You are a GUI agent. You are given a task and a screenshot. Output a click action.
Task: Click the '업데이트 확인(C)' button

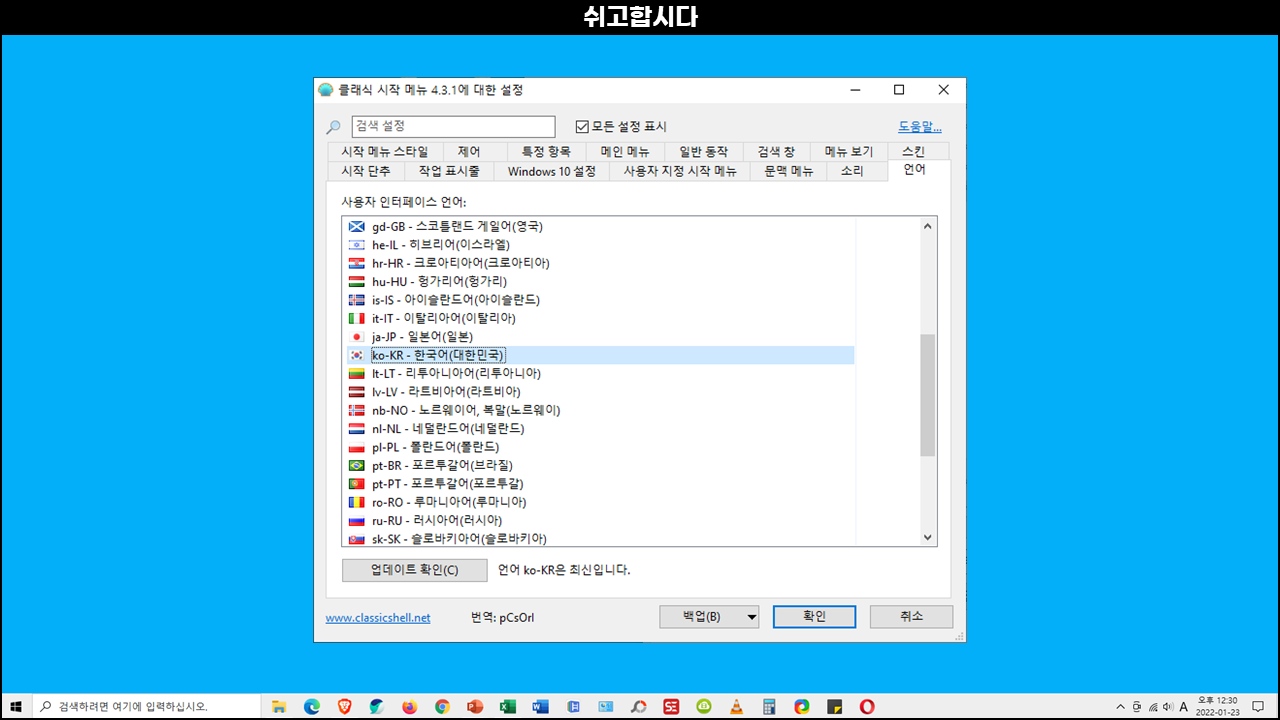point(414,570)
